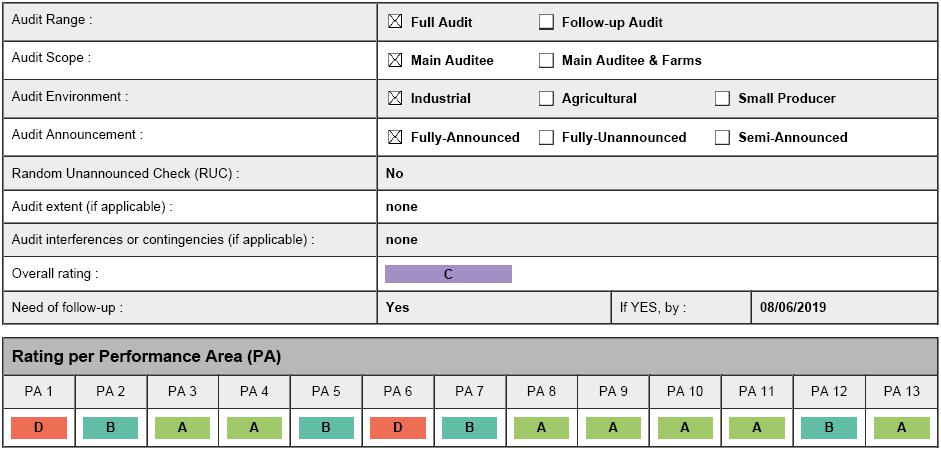The width and height of the screenshot is (941, 452).
Task: Toggle the Main Auditee checkbox
Action: click(395, 60)
